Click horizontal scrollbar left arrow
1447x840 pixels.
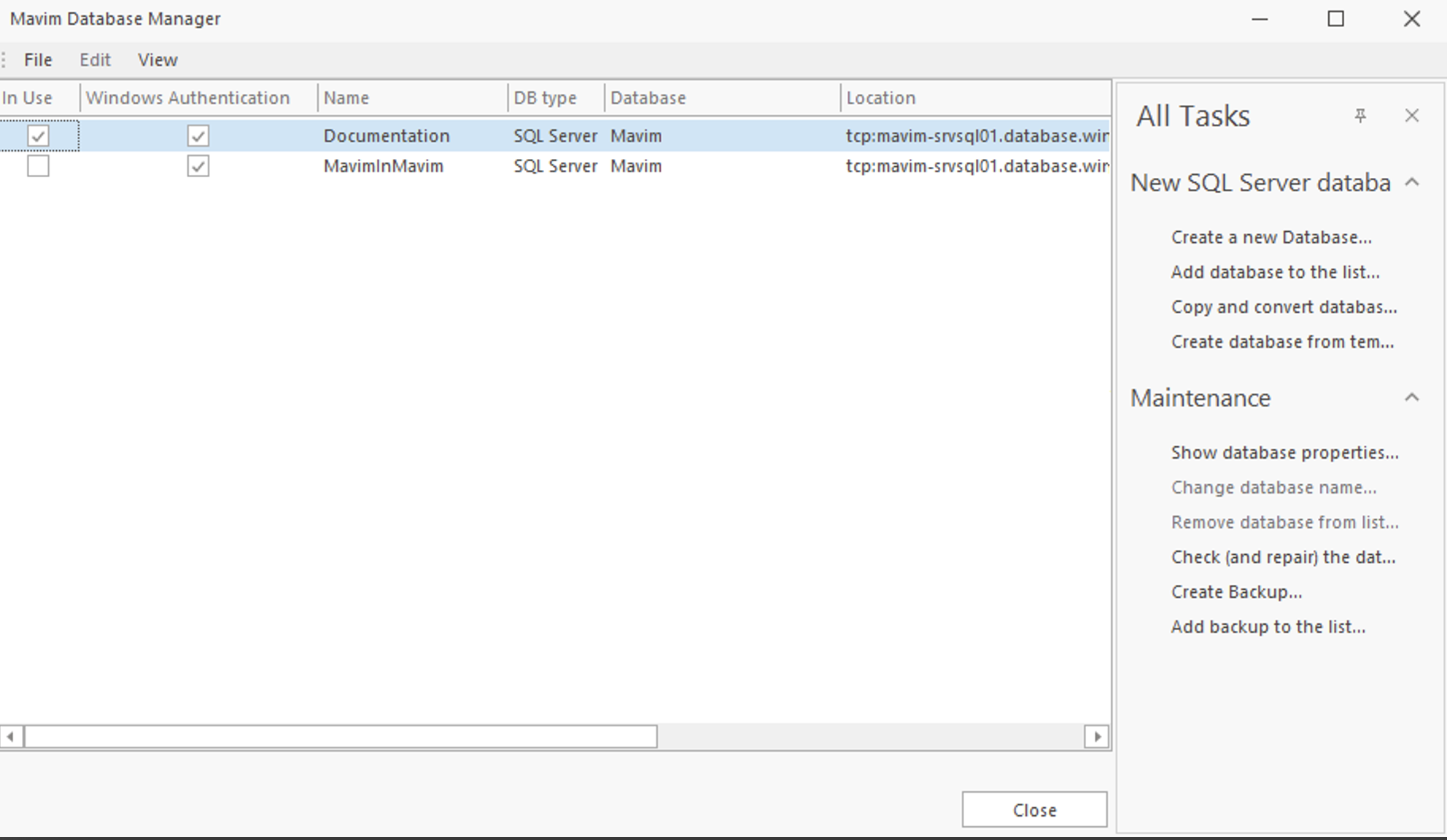[11, 736]
